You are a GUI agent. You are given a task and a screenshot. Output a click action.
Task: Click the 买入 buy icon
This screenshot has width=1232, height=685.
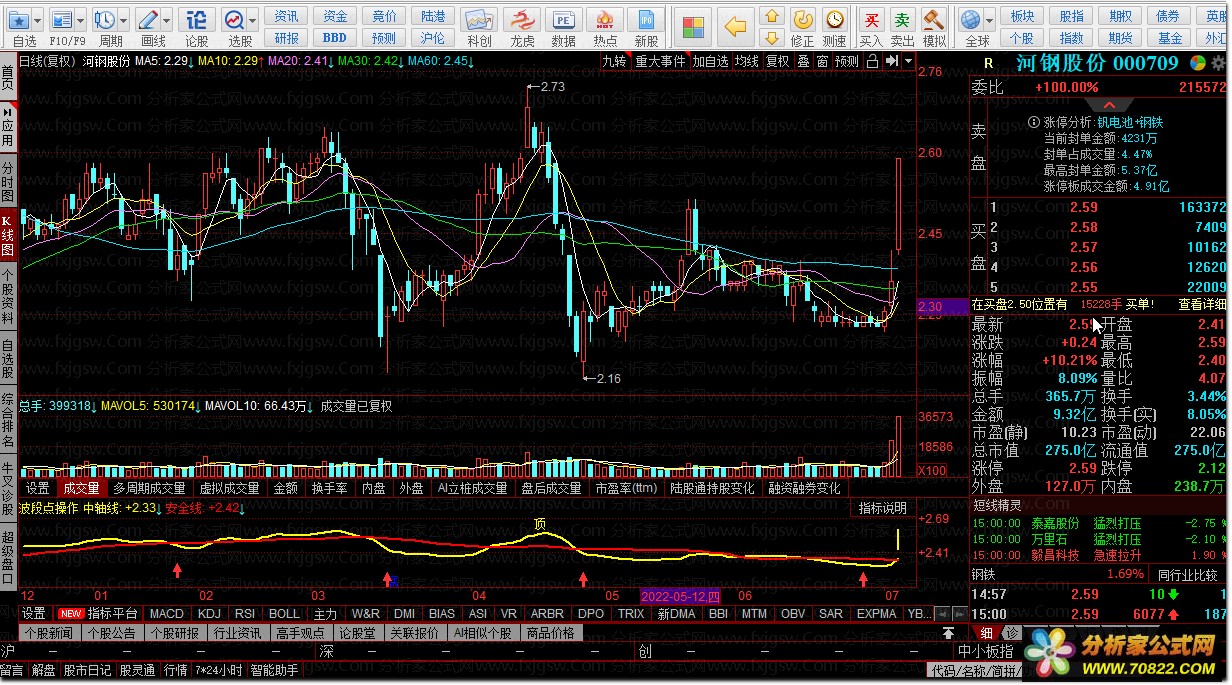872,19
